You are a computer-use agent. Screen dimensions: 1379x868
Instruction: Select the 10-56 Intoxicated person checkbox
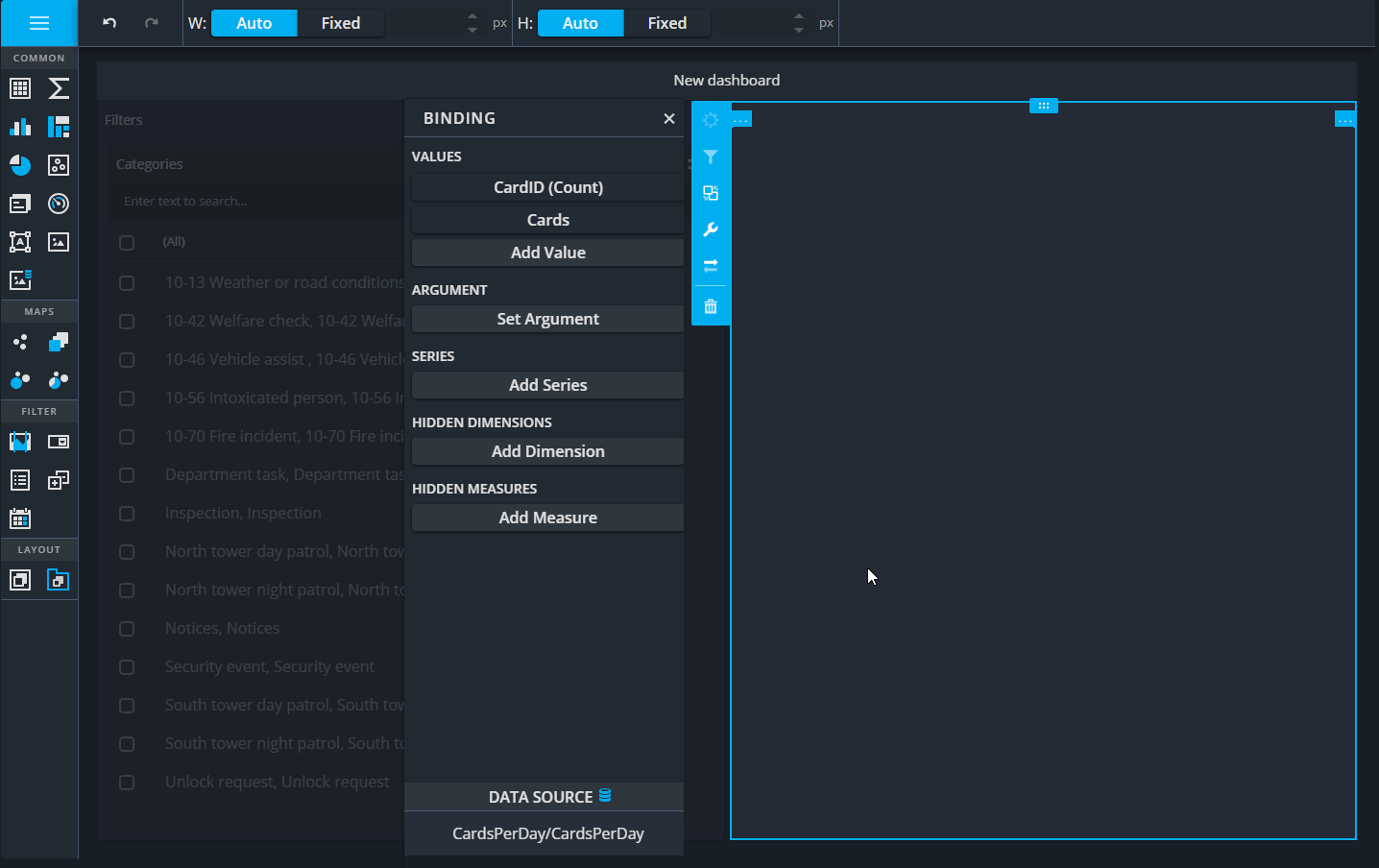click(x=127, y=398)
